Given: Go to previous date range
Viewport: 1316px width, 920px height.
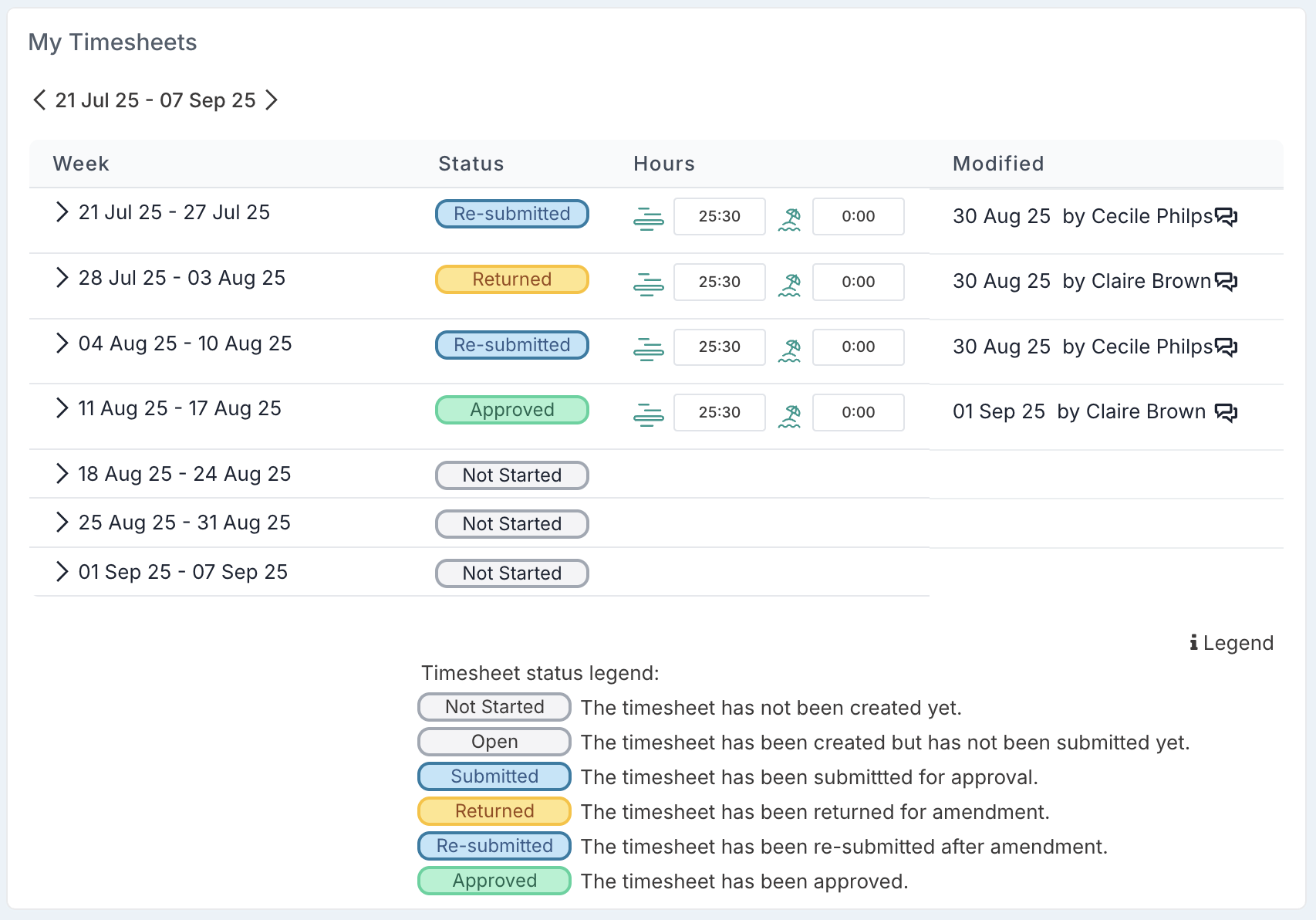Looking at the screenshot, I should pyautogui.click(x=39, y=100).
